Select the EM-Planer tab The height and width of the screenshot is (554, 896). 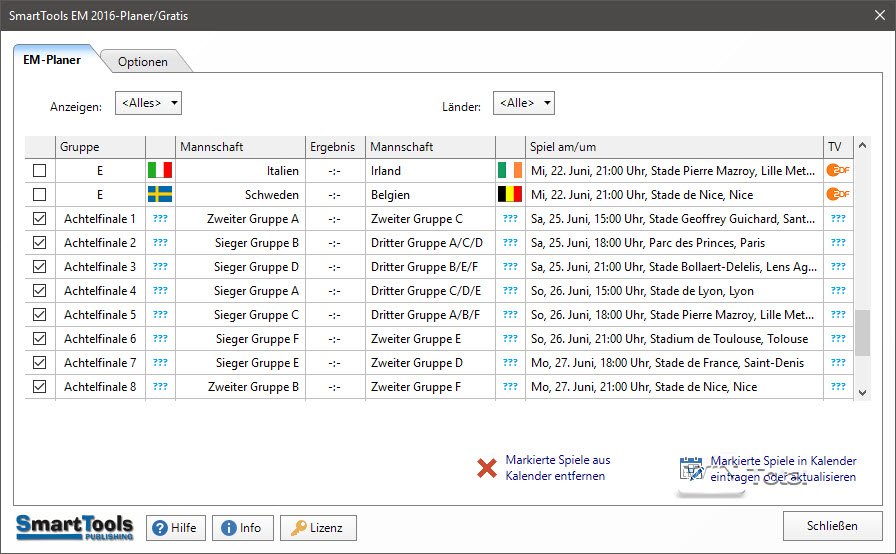52,60
